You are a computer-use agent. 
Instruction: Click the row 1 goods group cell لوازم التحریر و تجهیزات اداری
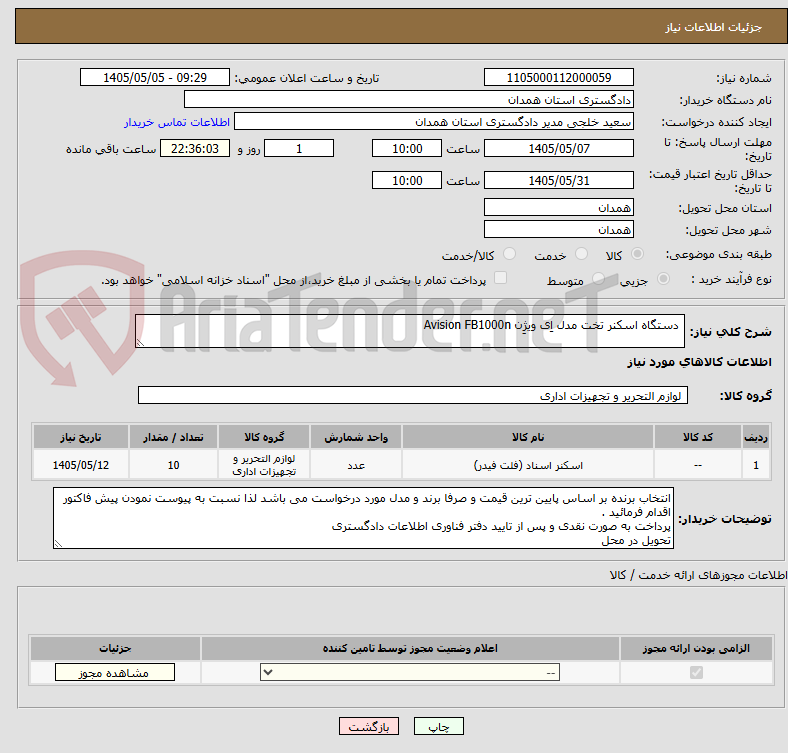pyautogui.click(x=264, y=465)
